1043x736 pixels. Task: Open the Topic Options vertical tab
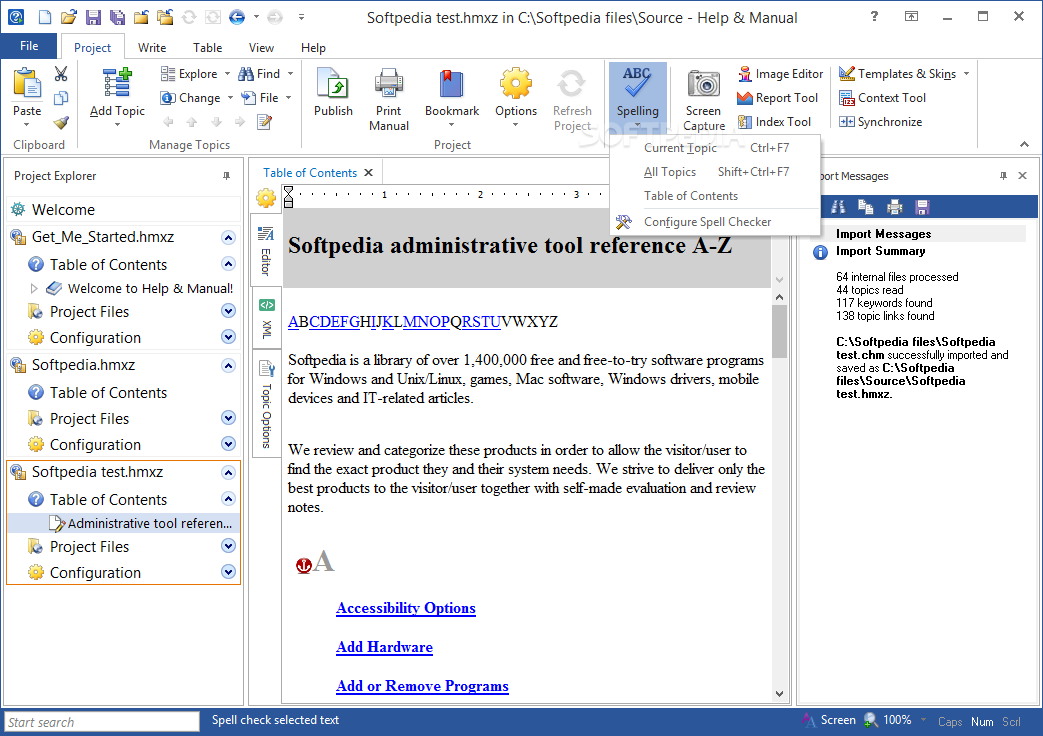[266, 403]
